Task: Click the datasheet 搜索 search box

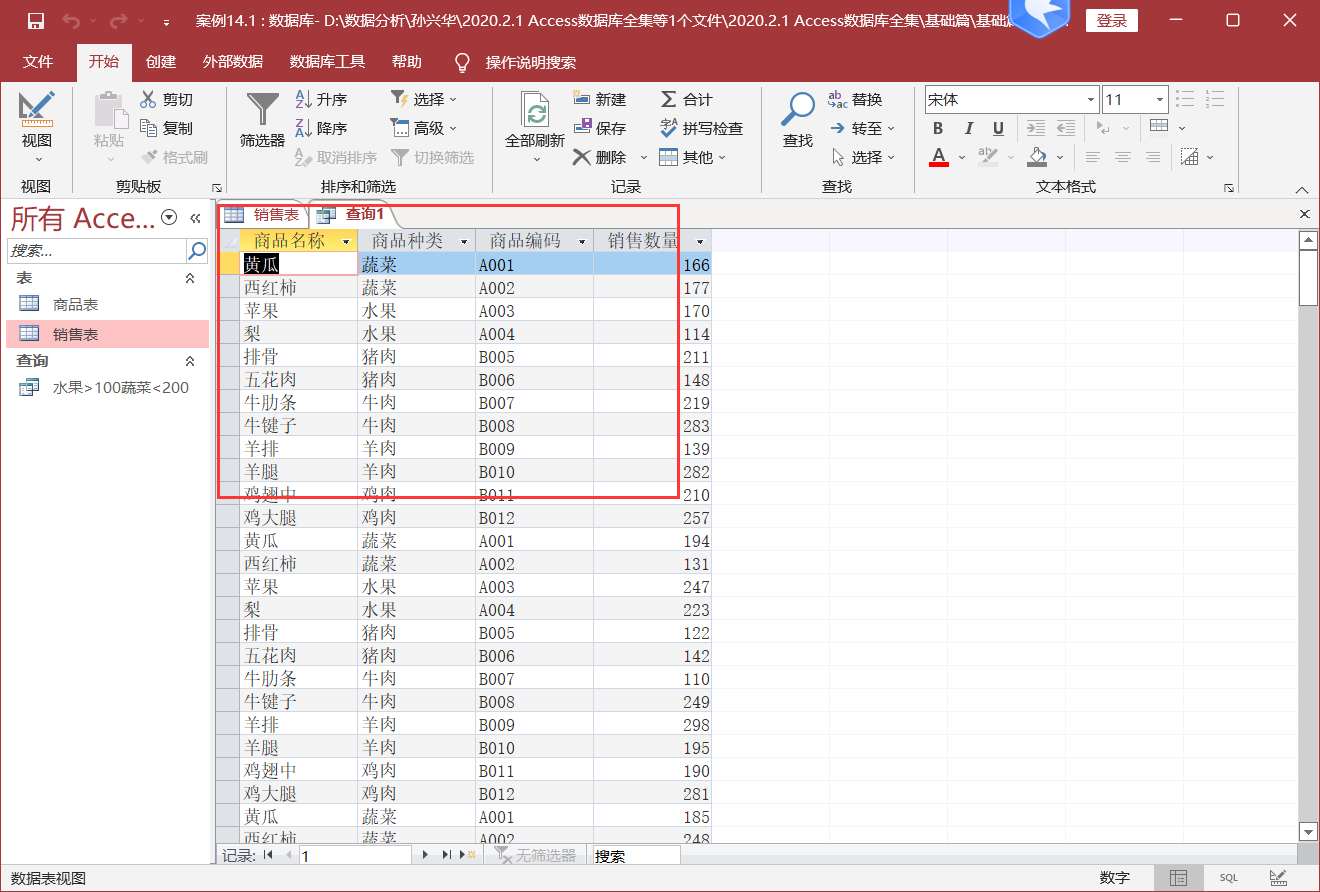Action: tap(636, 856)
